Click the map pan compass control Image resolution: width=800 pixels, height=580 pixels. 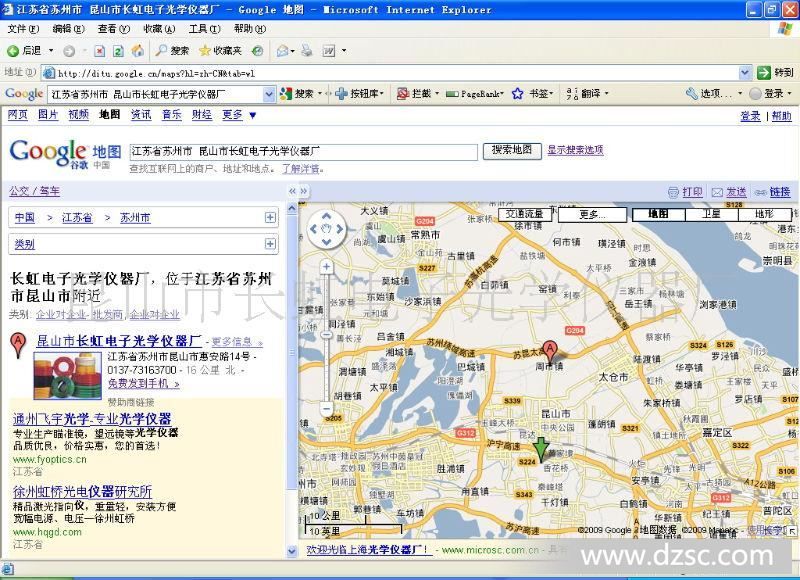click(x=327, y=229)
